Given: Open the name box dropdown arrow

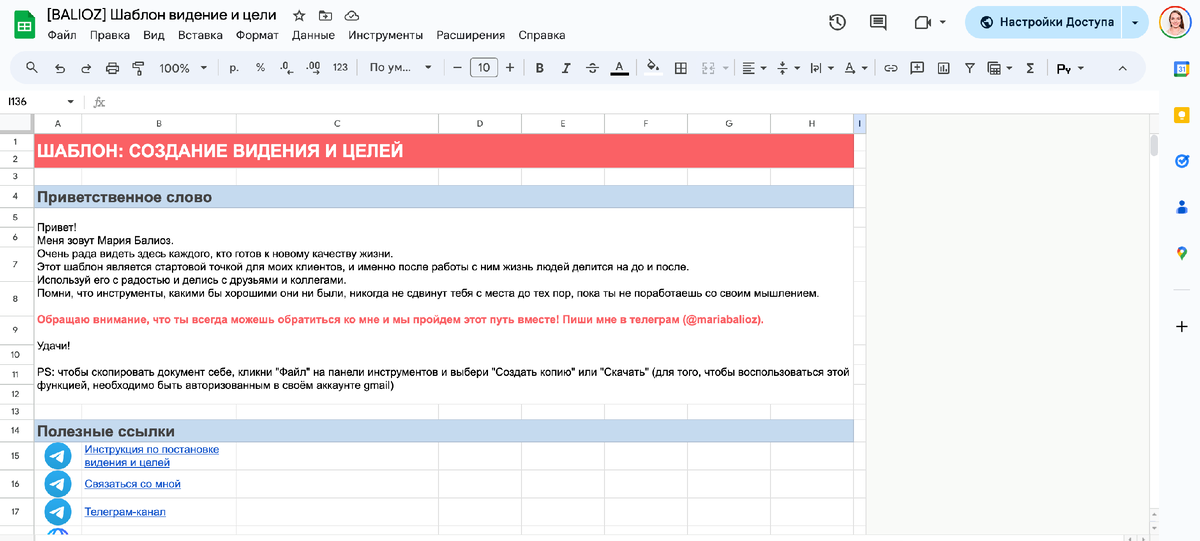Looking at the screenshot, I should coord(71,101).
